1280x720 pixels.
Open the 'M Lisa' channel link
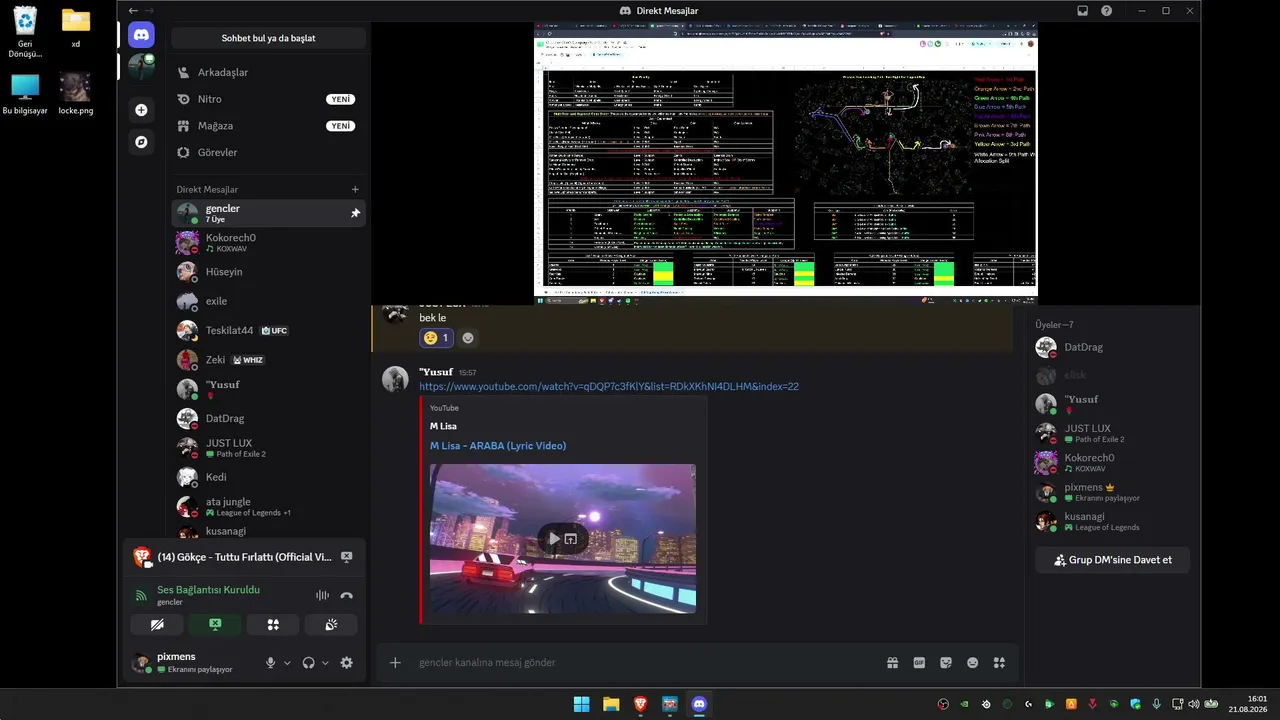click(443, 426)
